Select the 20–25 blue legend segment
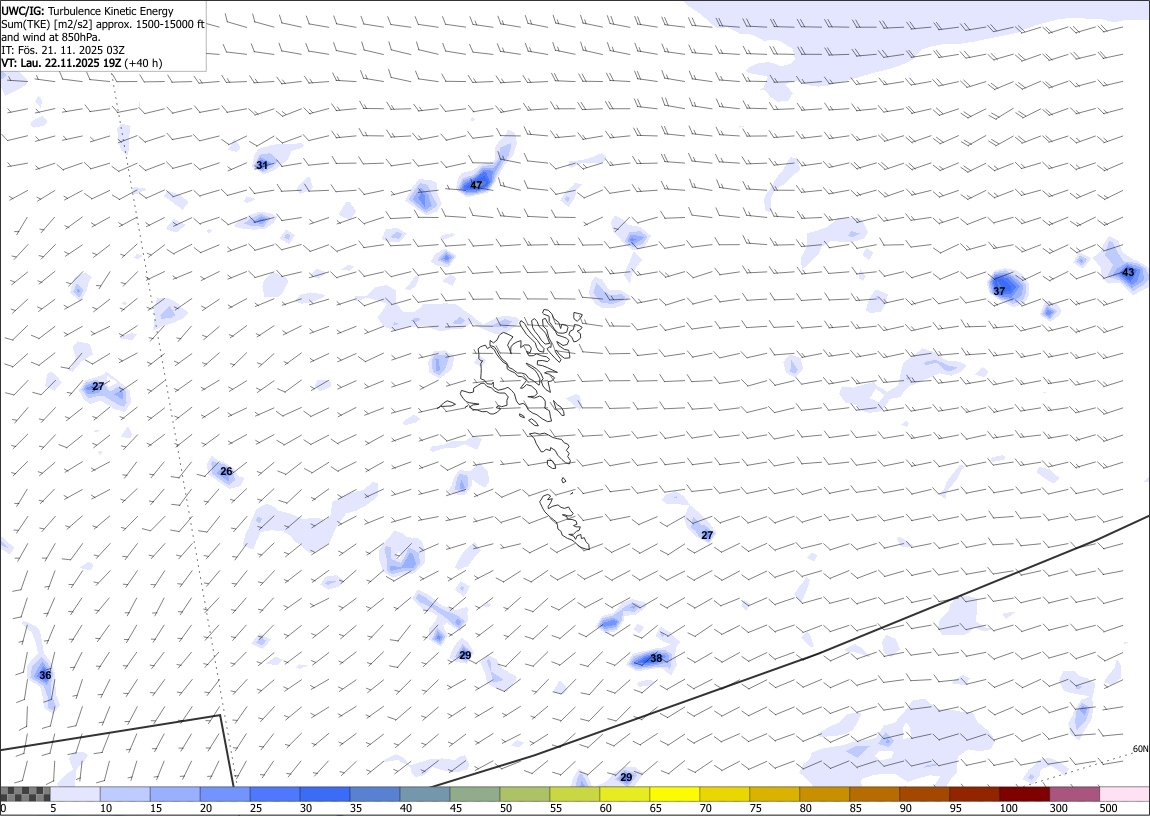1150x816 pixels. point(224,794)
